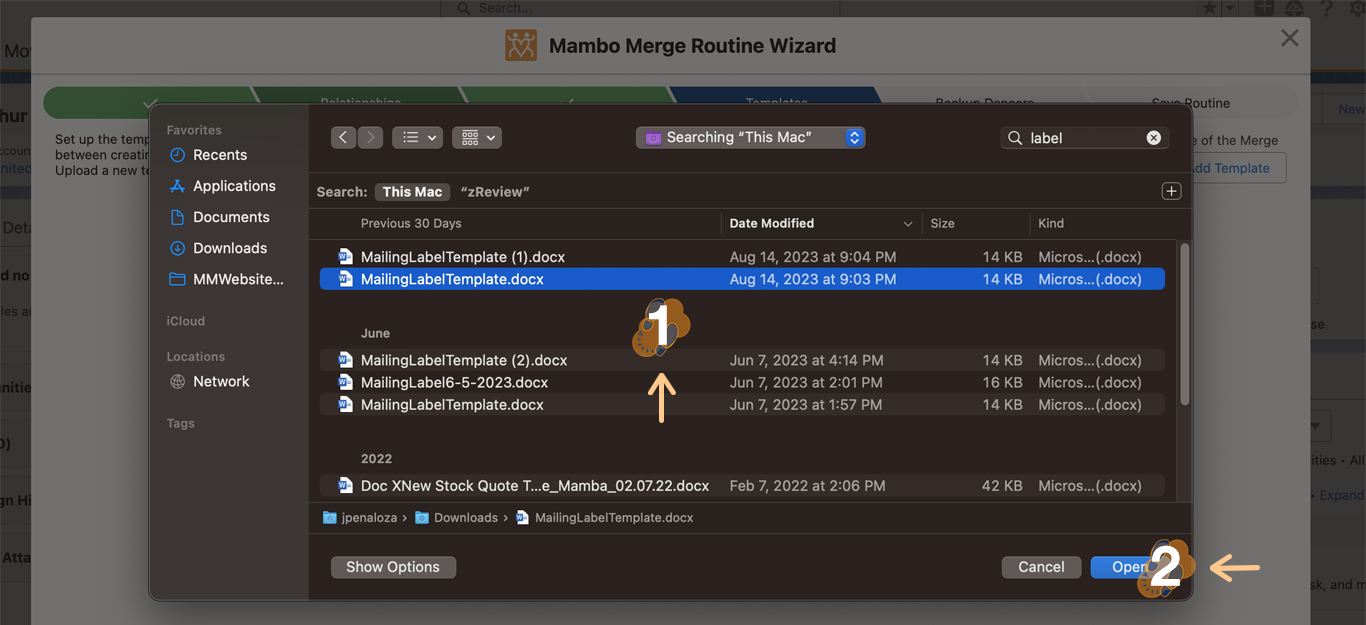Close the Mambo Merge Routine Wizard

click(1289, 38)
